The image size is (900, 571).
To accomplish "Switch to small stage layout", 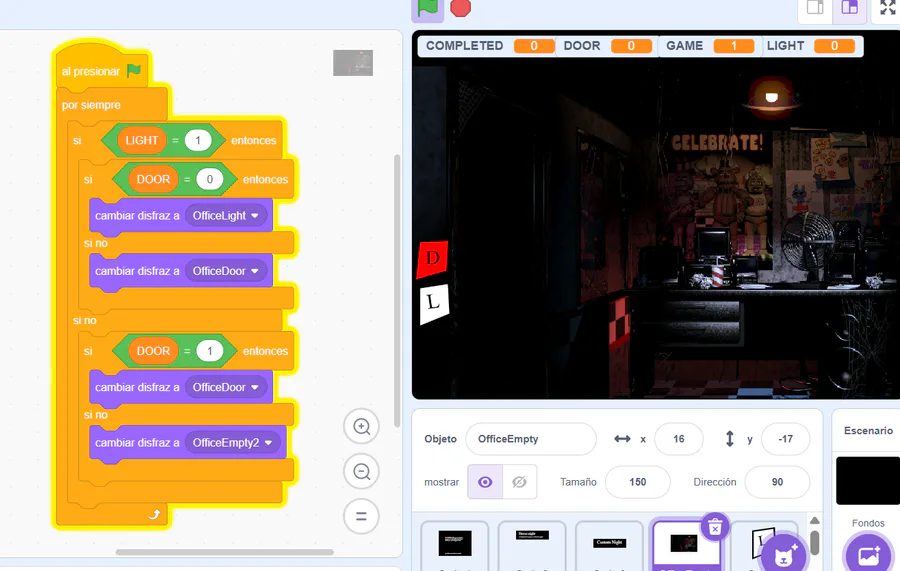I will [x=815, y=8].
